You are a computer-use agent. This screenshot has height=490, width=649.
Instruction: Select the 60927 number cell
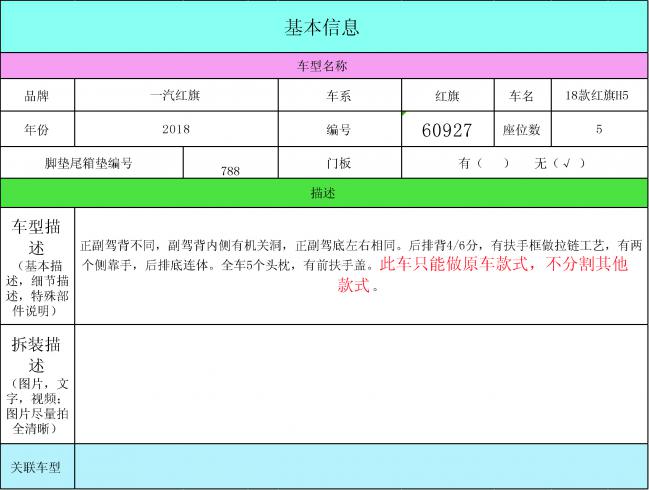pyautogui.click(x=448, y=129)
